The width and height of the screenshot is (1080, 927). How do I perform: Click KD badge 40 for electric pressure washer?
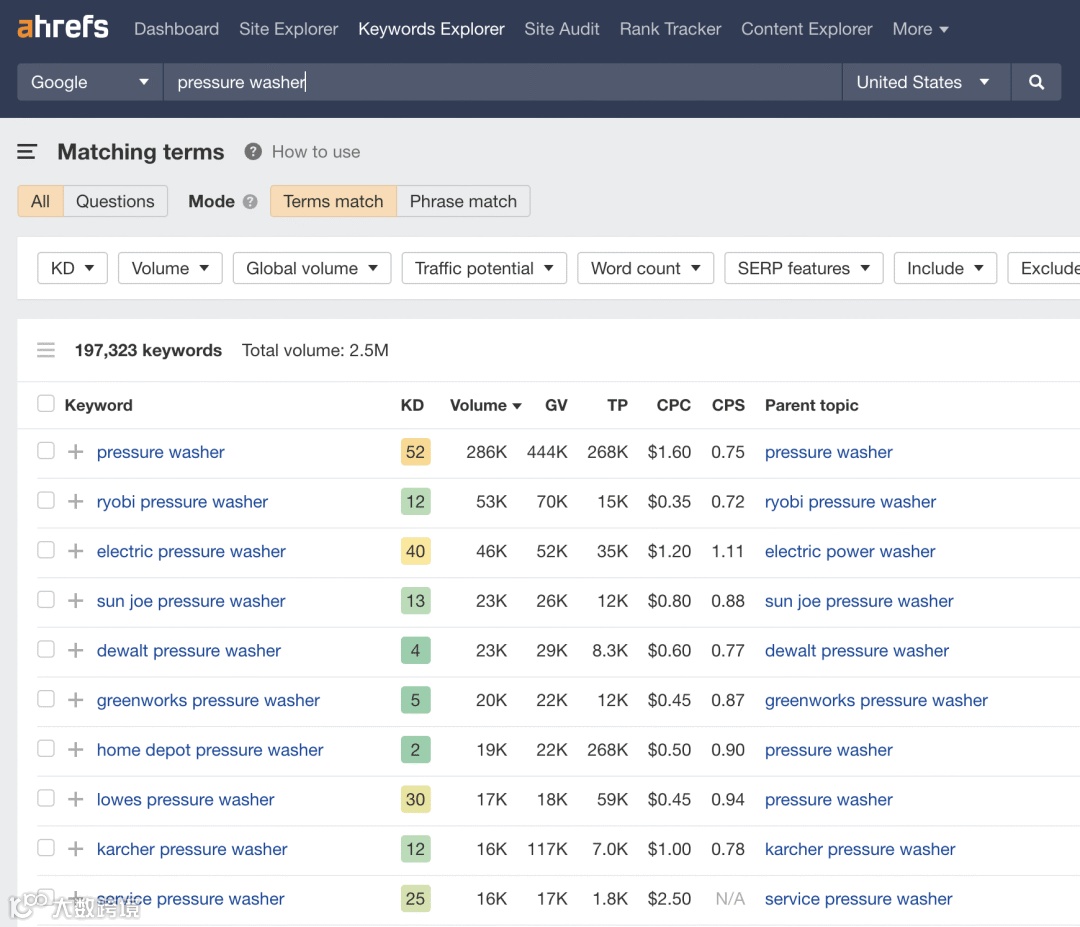(x=415, y=551)
